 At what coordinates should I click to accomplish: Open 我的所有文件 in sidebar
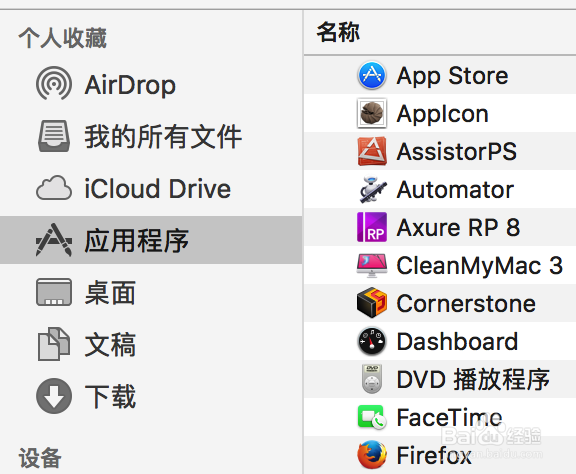coord(163,136)
